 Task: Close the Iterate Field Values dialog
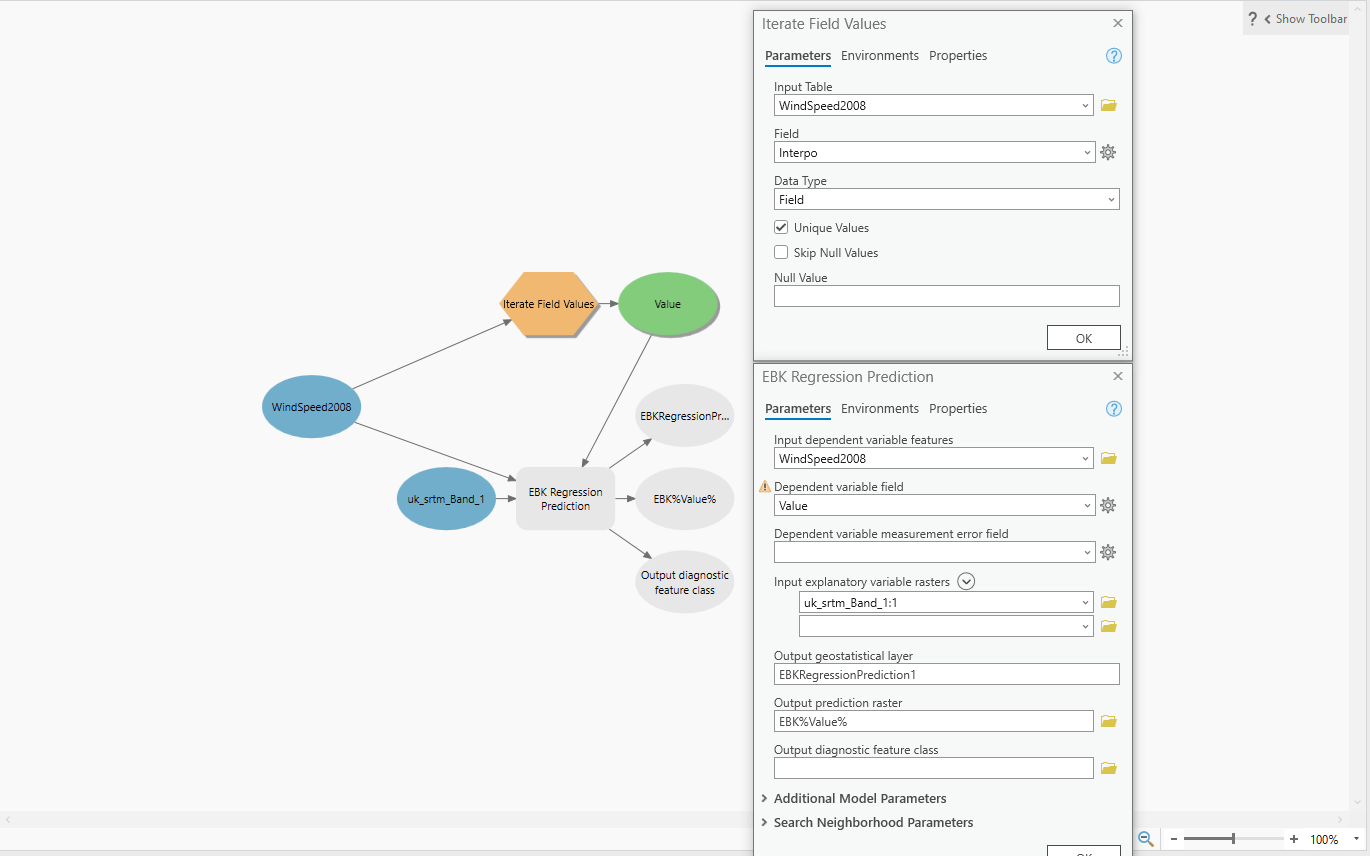click(1118, 23)
